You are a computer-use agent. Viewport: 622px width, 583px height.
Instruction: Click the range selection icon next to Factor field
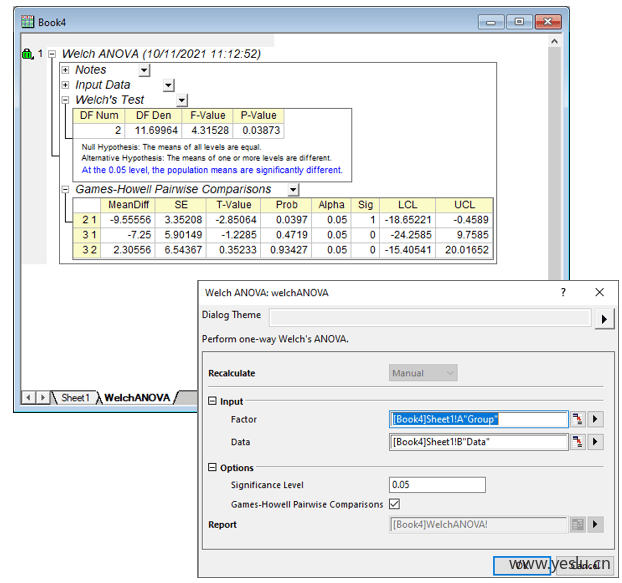click(578, 419)
